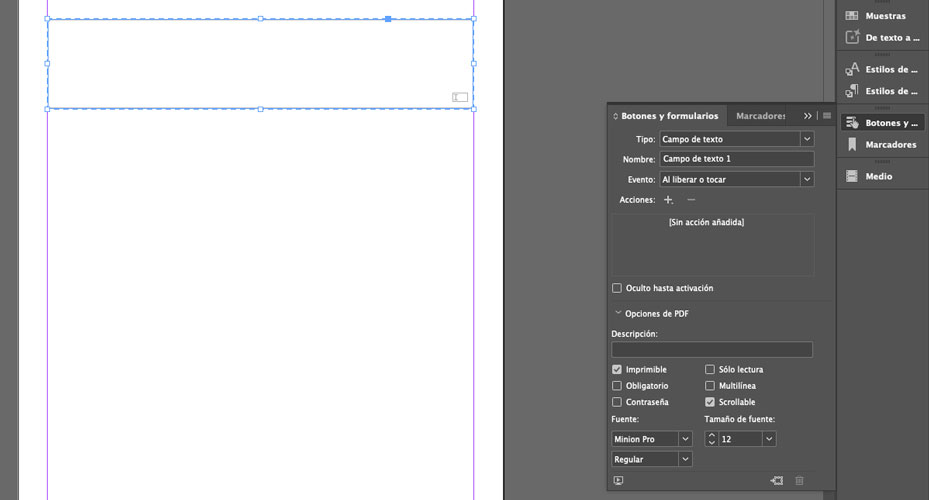Click the top-center handle of selected frame
Viewport: 929px width, 500px height.
tap(260, 19)
